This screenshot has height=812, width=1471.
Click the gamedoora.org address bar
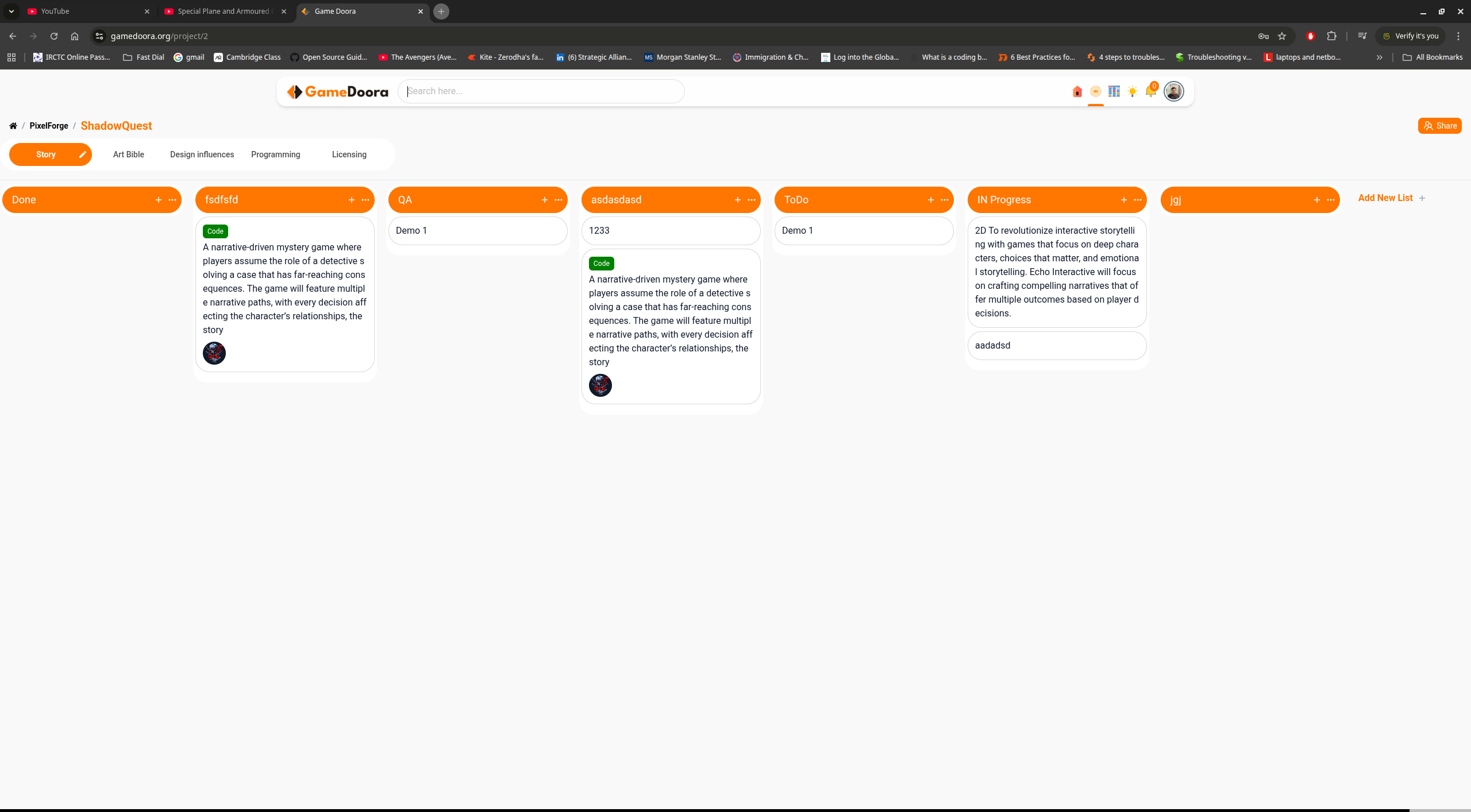click(678, 36)
